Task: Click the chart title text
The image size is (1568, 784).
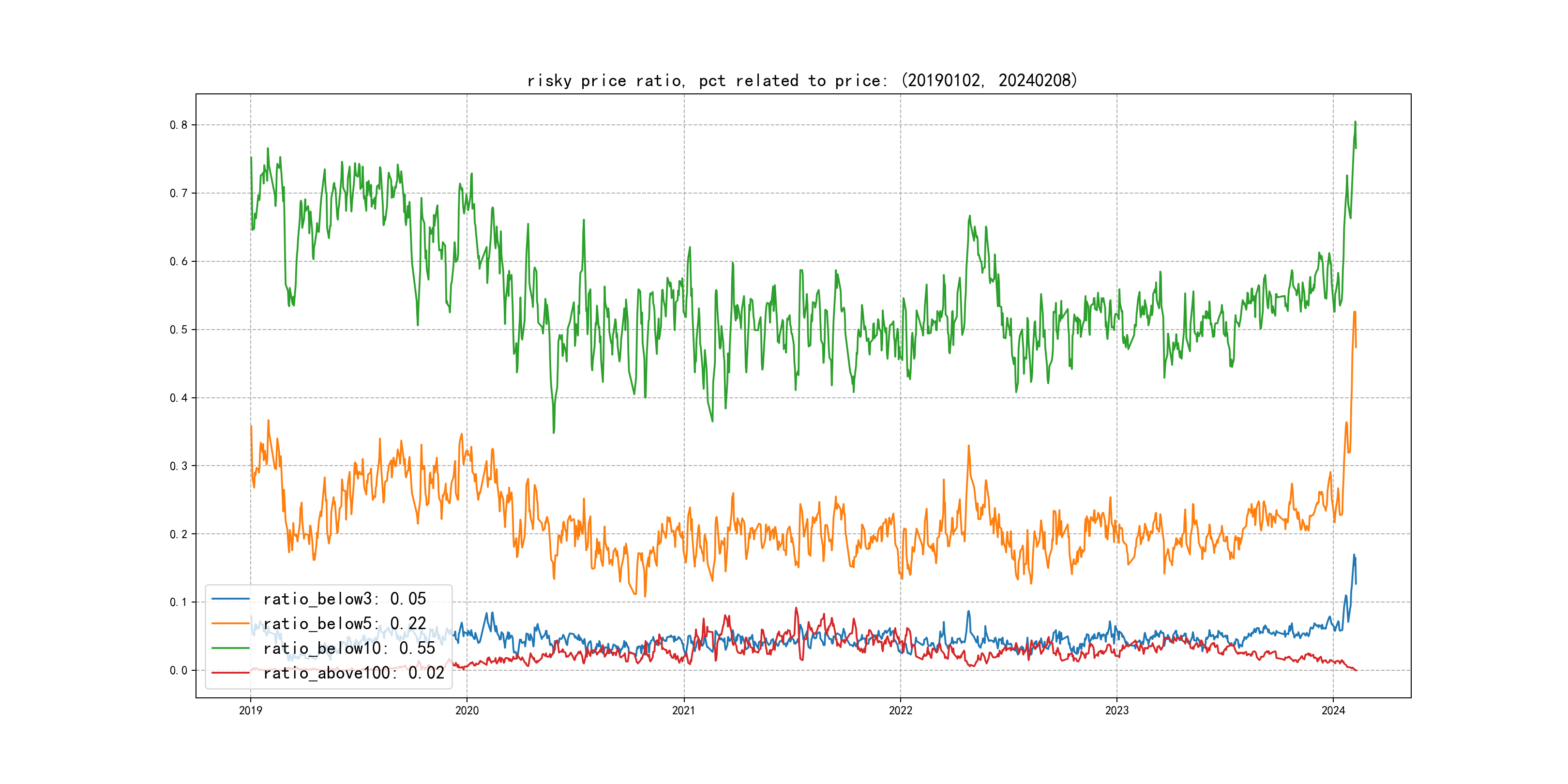Action: click(x=801, y=80)
